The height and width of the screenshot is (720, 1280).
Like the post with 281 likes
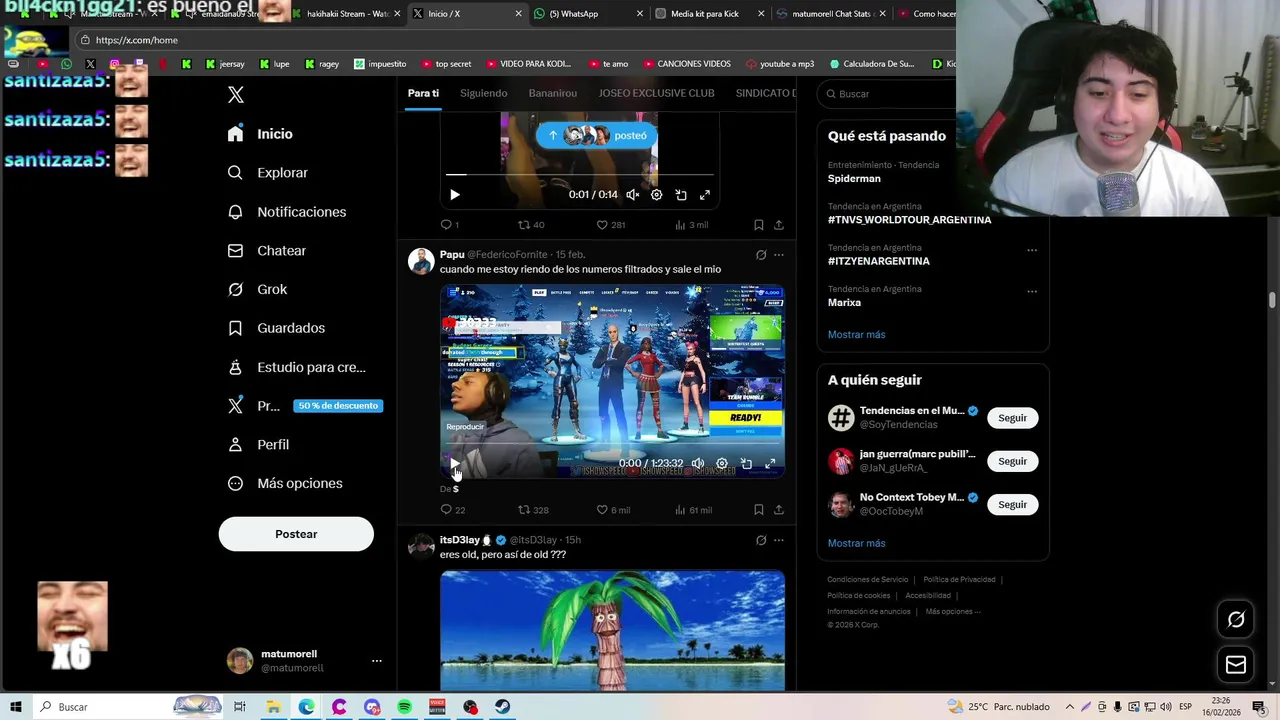pyautogui.click(x=610, y=225)
